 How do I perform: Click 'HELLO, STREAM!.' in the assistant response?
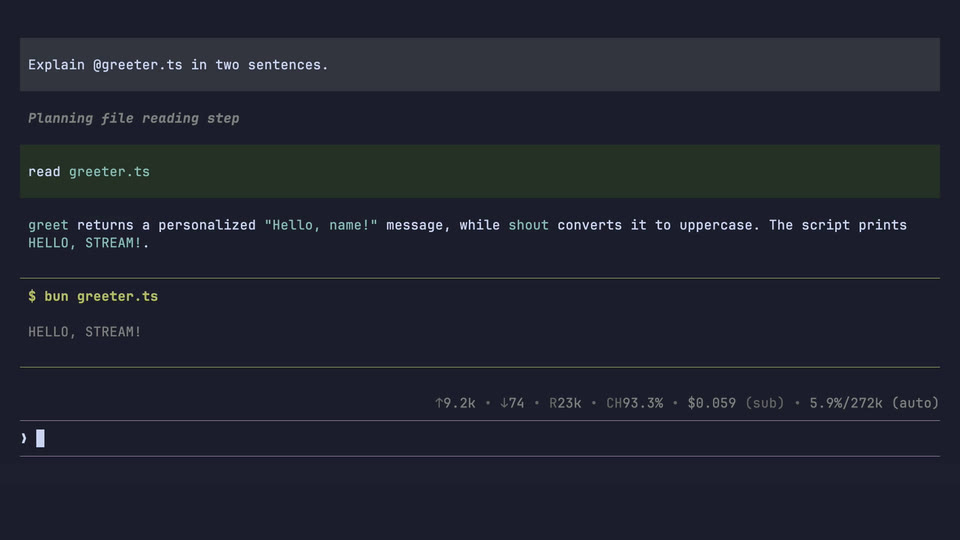point(89,243)
